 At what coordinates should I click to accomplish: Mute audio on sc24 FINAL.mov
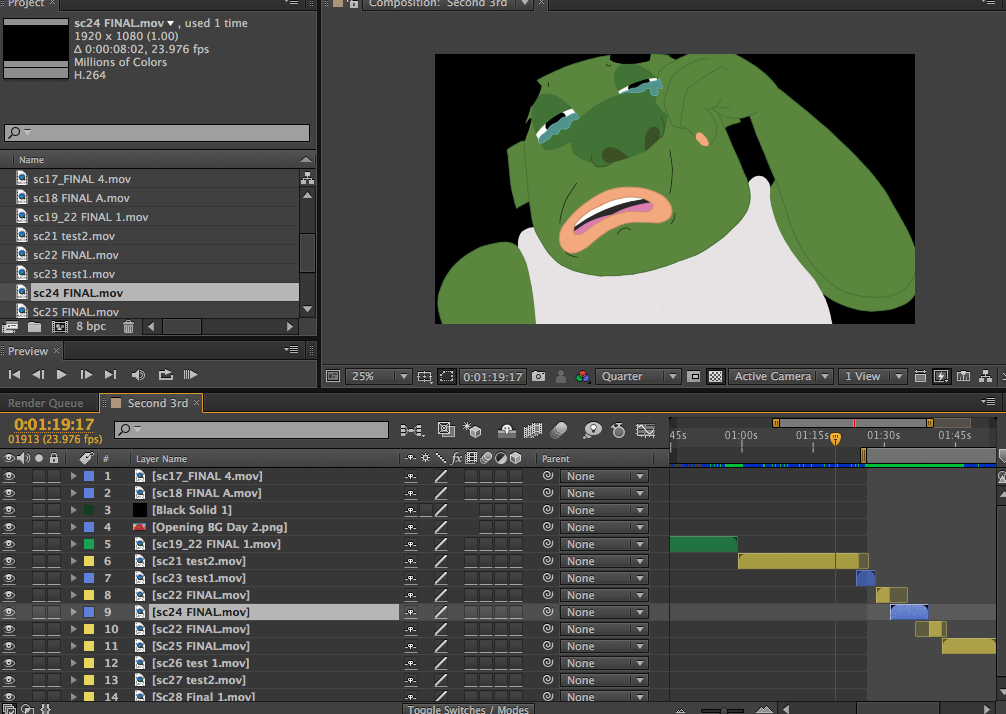25,611
